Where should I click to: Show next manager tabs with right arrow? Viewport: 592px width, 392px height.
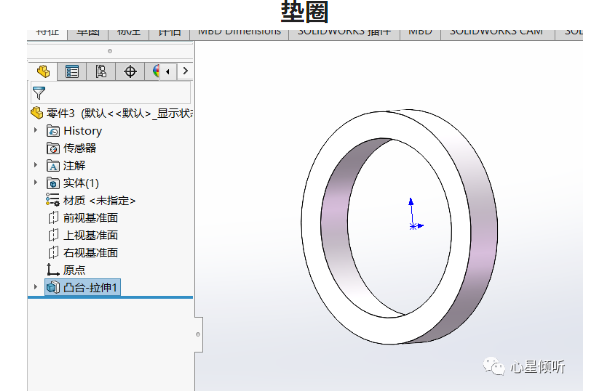[185, 71]
